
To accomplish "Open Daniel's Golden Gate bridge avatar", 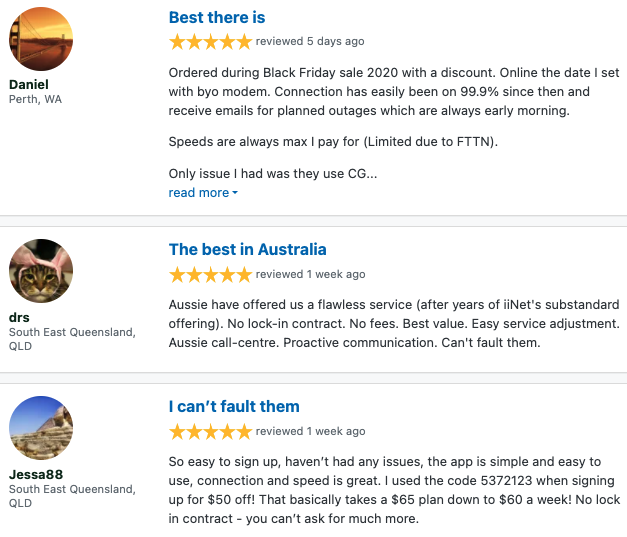I will point(41,38).
